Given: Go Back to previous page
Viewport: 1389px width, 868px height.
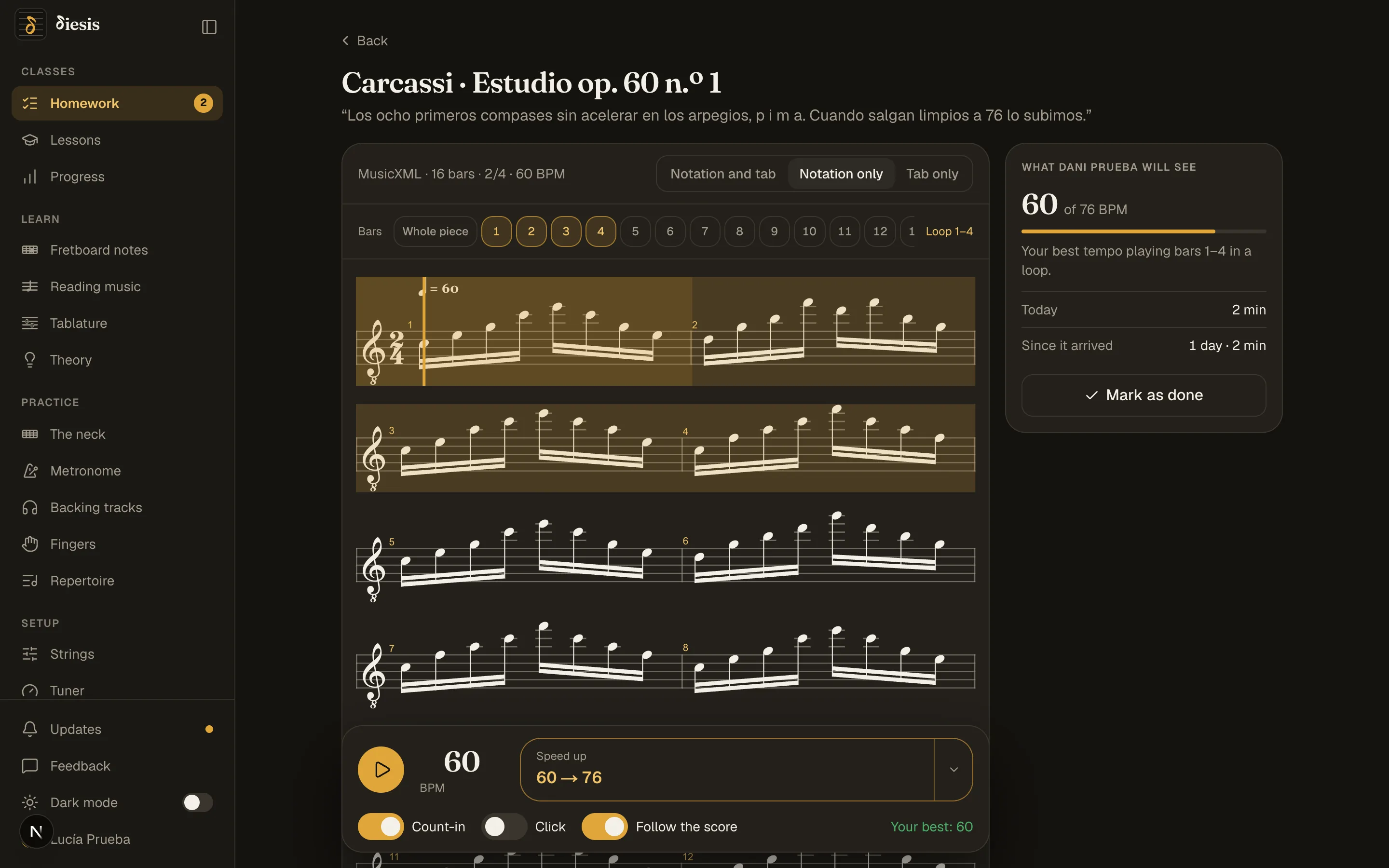Looking at the screenshot, I should 365,41.
